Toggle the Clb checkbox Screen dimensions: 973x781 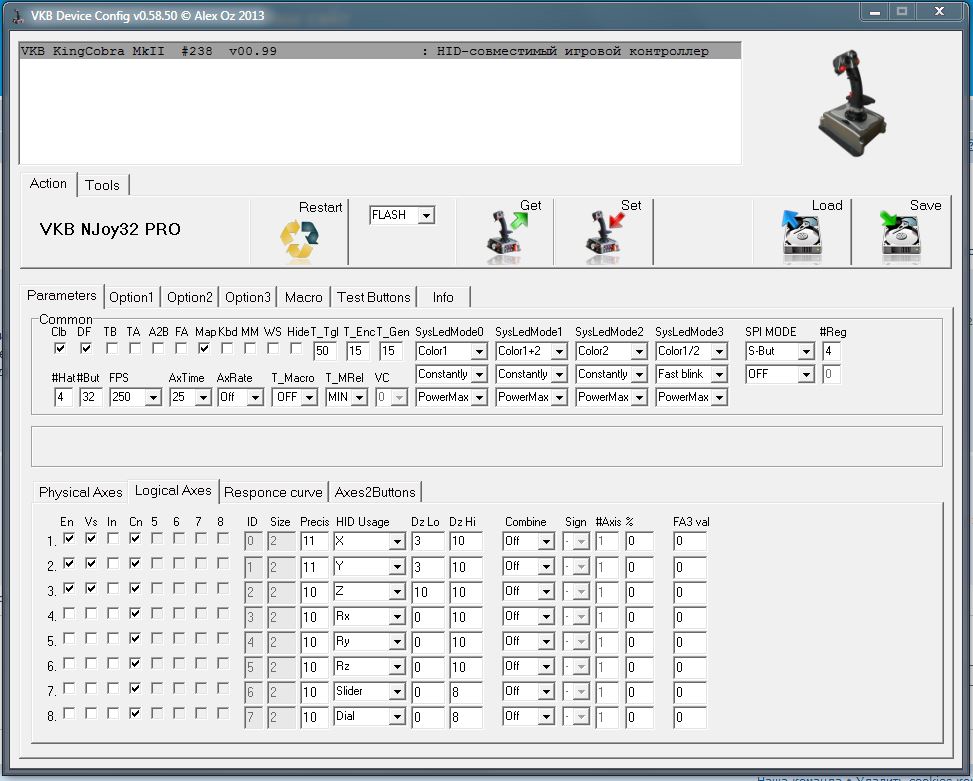coord(60,349)
